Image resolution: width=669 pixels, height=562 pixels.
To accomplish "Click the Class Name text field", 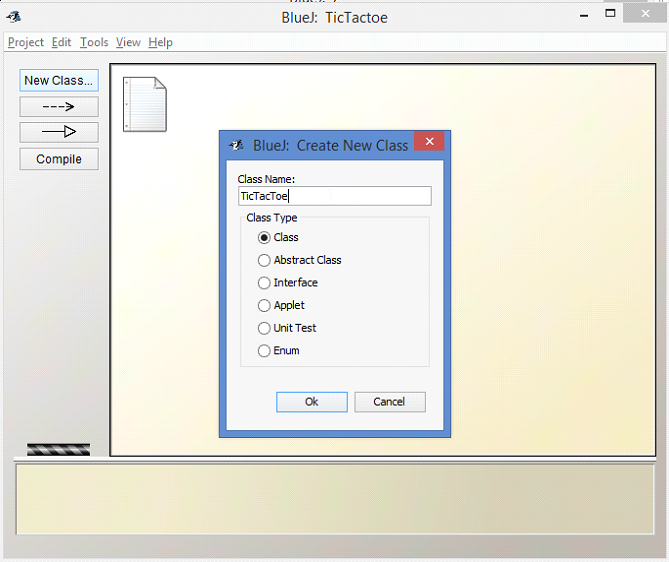I will 334,196.
